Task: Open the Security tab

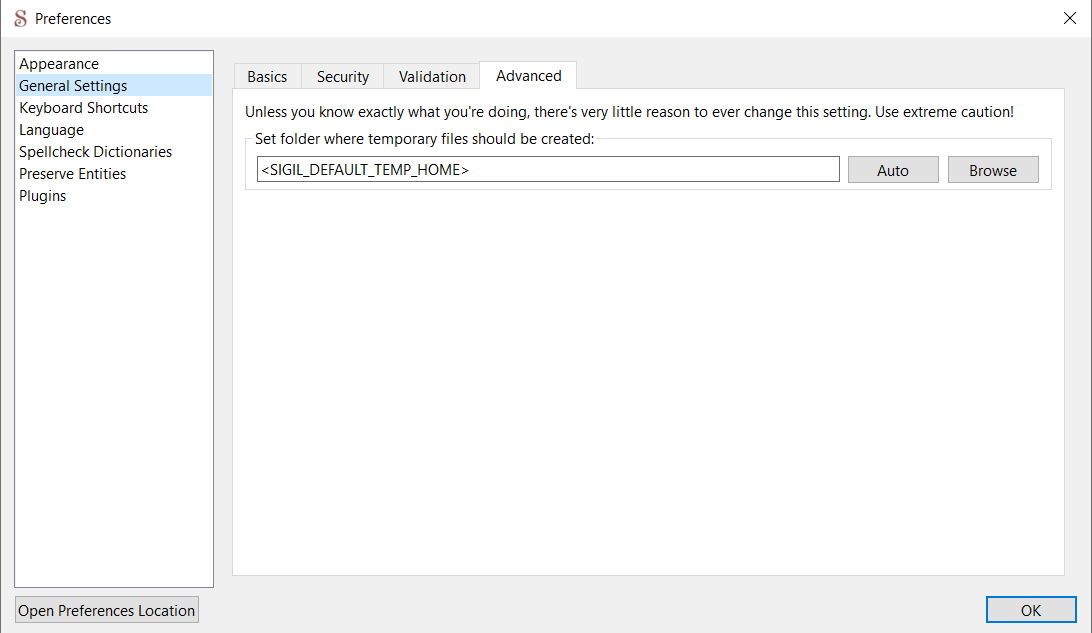Action: point(343,77)
